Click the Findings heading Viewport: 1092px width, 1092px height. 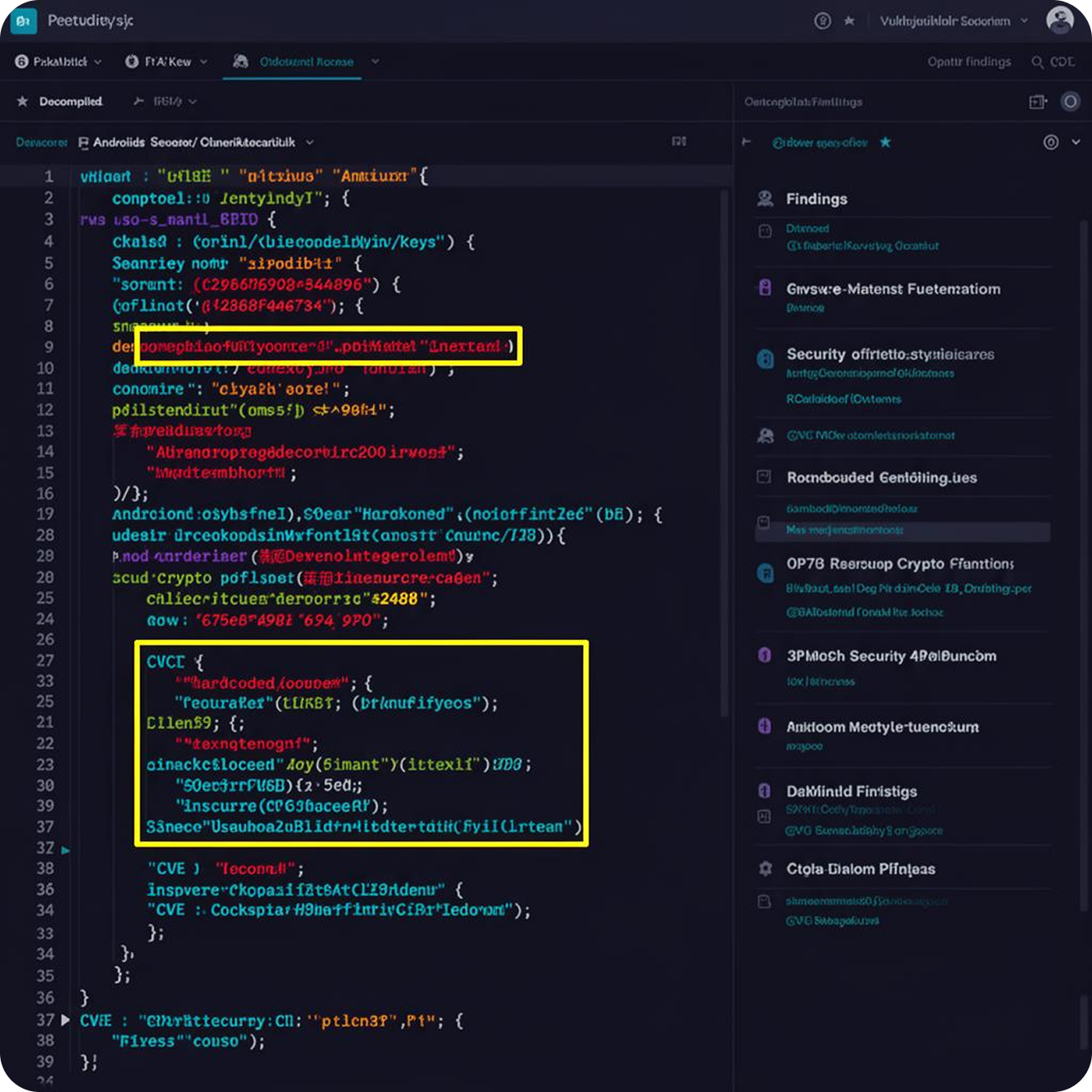click(x=817, y=199)
